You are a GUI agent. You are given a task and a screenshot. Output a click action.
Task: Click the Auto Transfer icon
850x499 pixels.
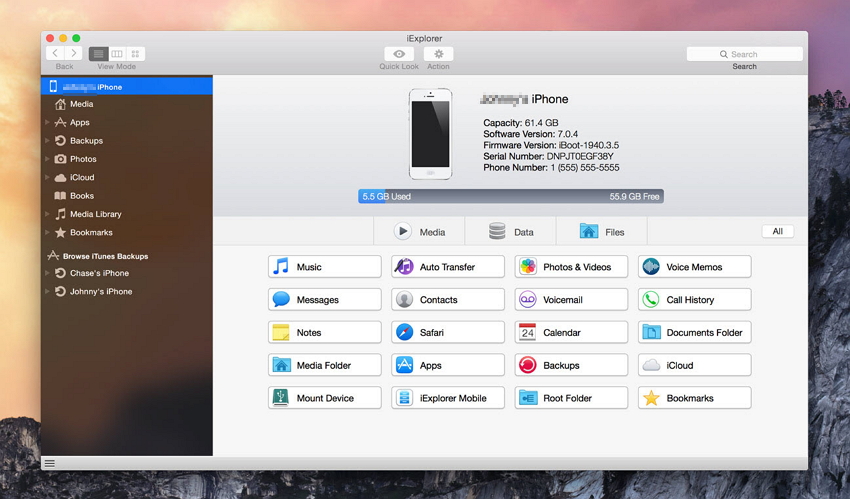tap(404, 267)
